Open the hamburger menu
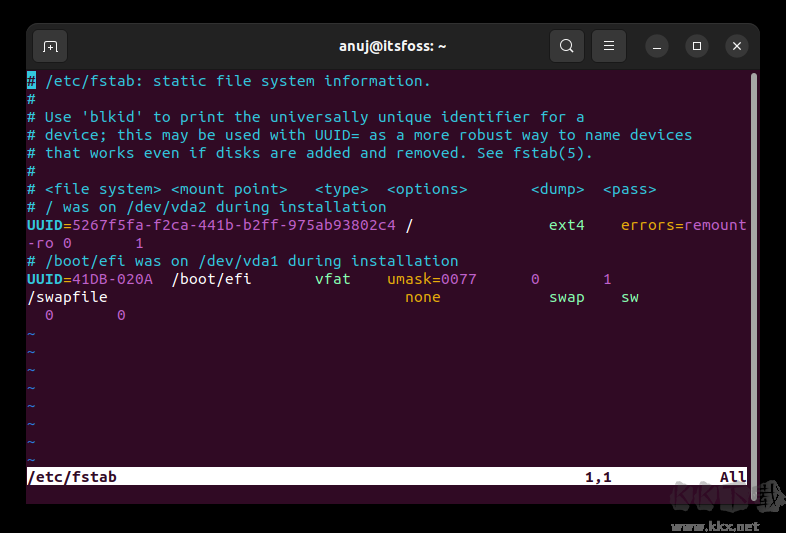 click(x=609, y=46)
